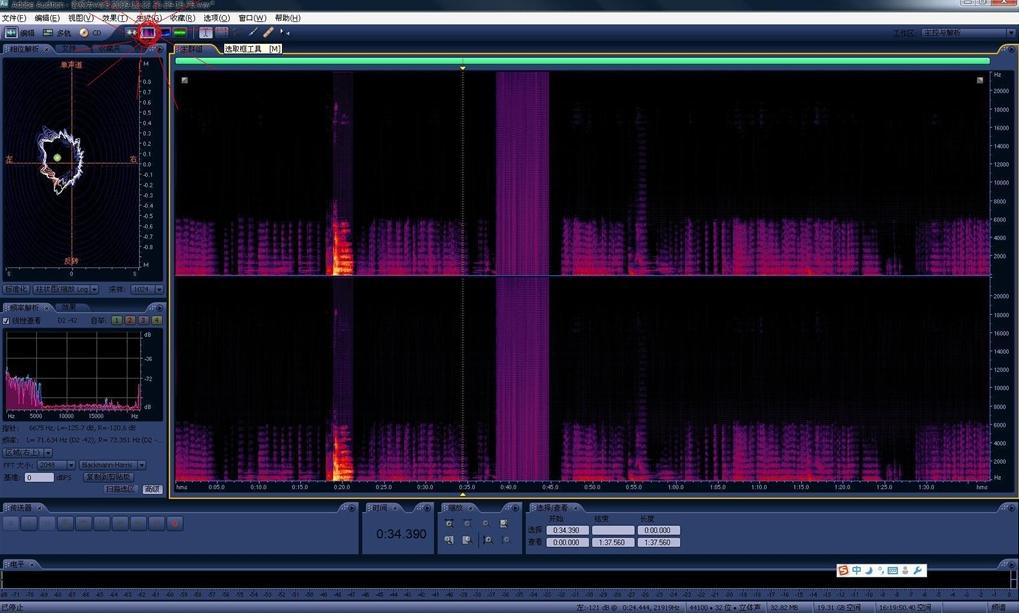Open the 文件(F) menu

point(14,18)
